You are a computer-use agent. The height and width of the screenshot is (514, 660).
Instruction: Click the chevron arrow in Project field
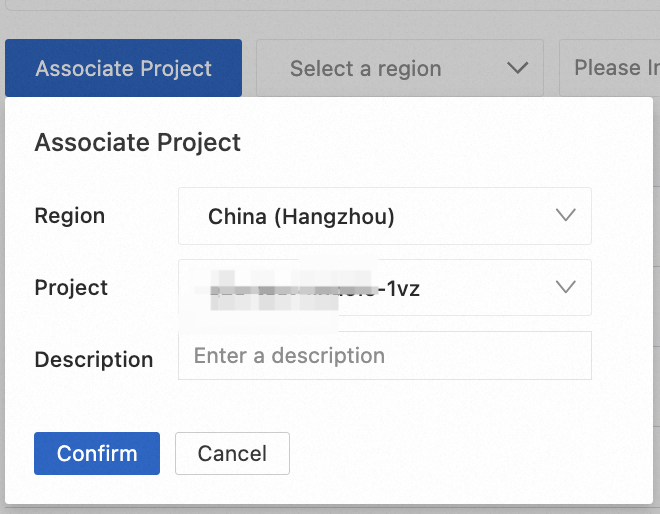(x=565, y=288)
